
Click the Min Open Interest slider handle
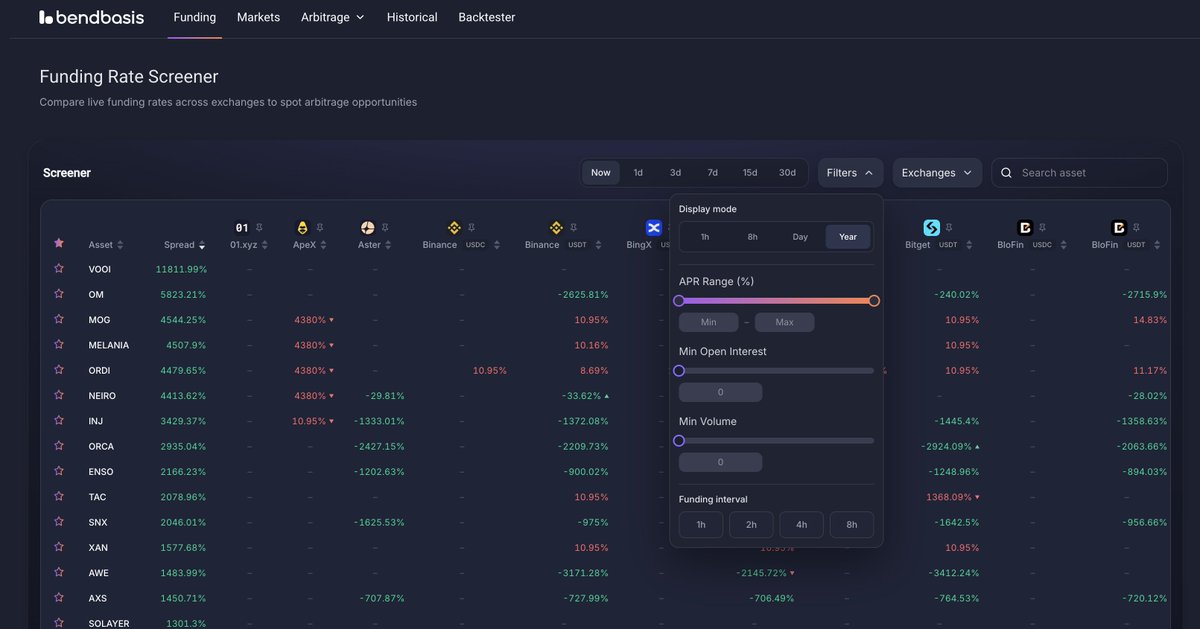point(679,370)
